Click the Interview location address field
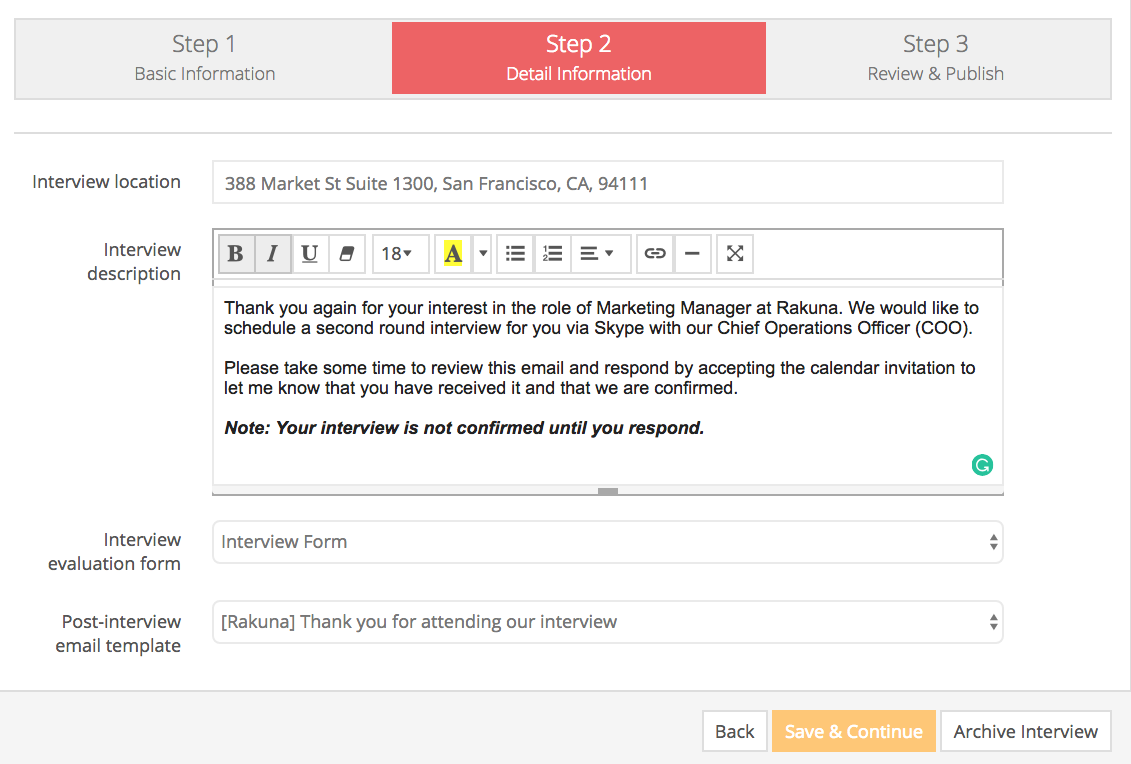The height and width of the screenshot is (764, 1131). point(607,183)
